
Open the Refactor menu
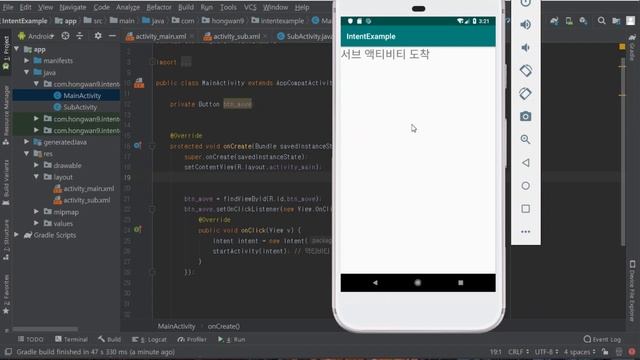[x=159, y=7]
